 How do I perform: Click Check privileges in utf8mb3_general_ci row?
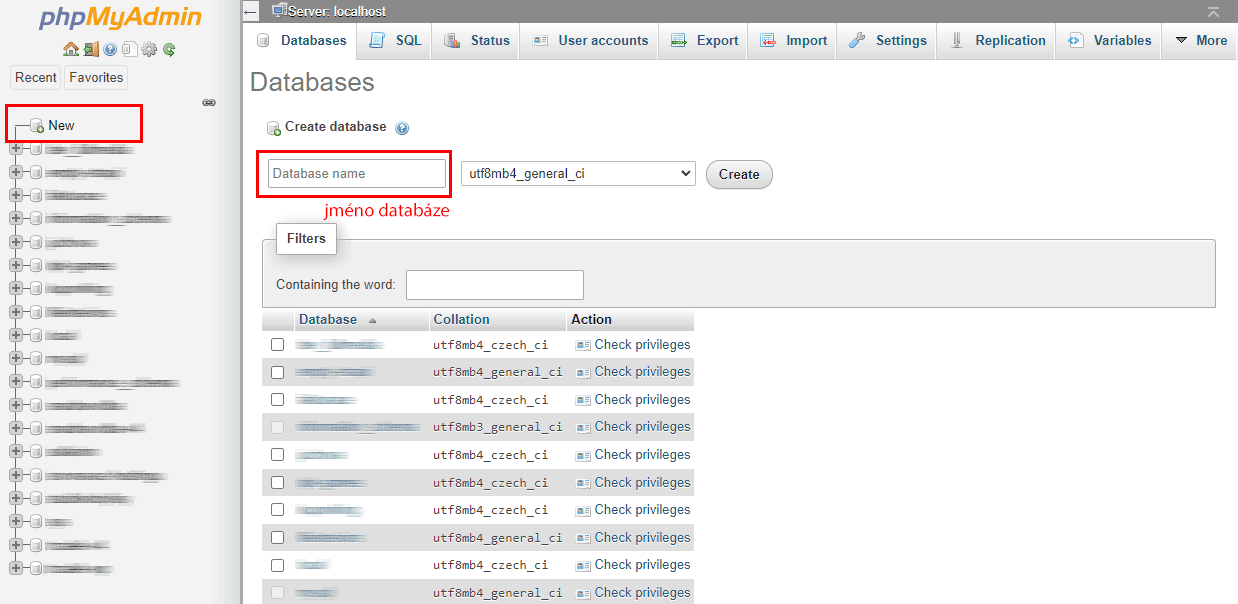[x=642, y=426]
